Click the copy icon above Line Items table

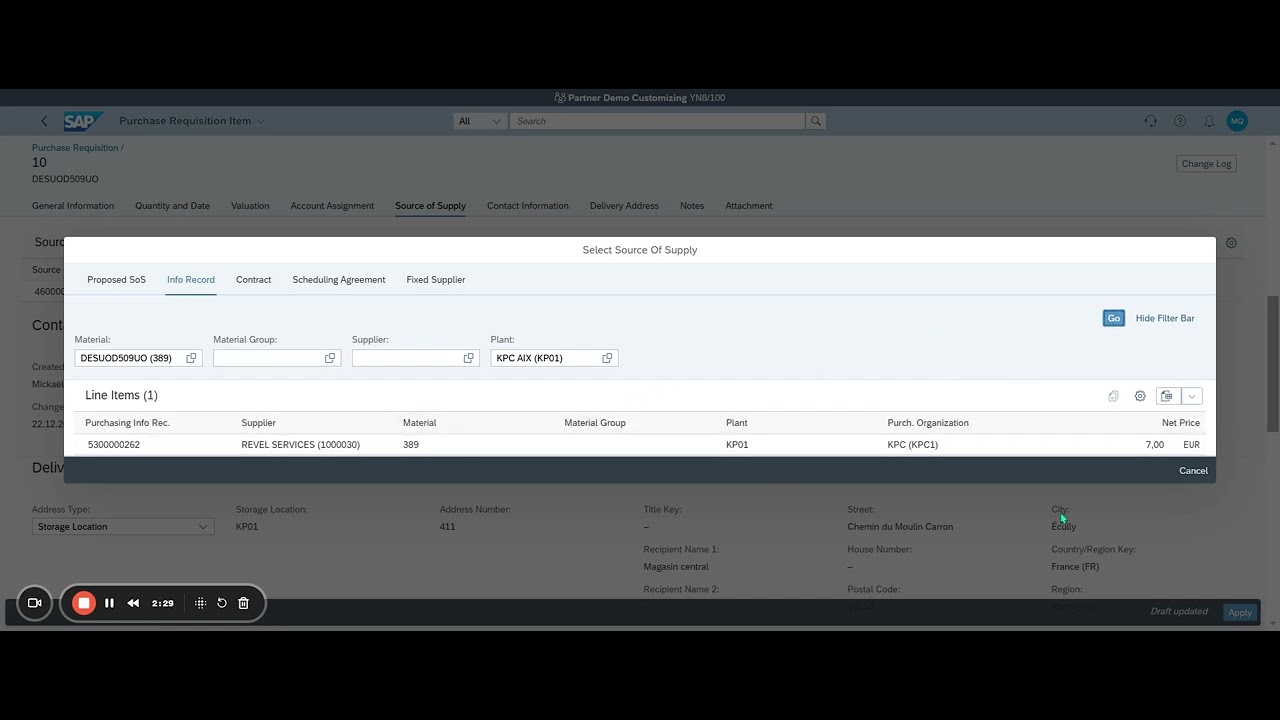1113,396
